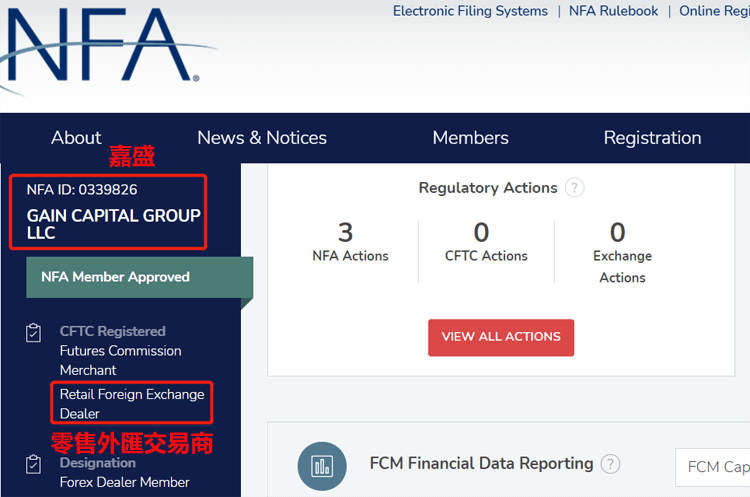The width and height of the screenshot is (750, 497).
Task: Click the bar chart icon beside FCM Financial Data
Action: coord(322,466)
